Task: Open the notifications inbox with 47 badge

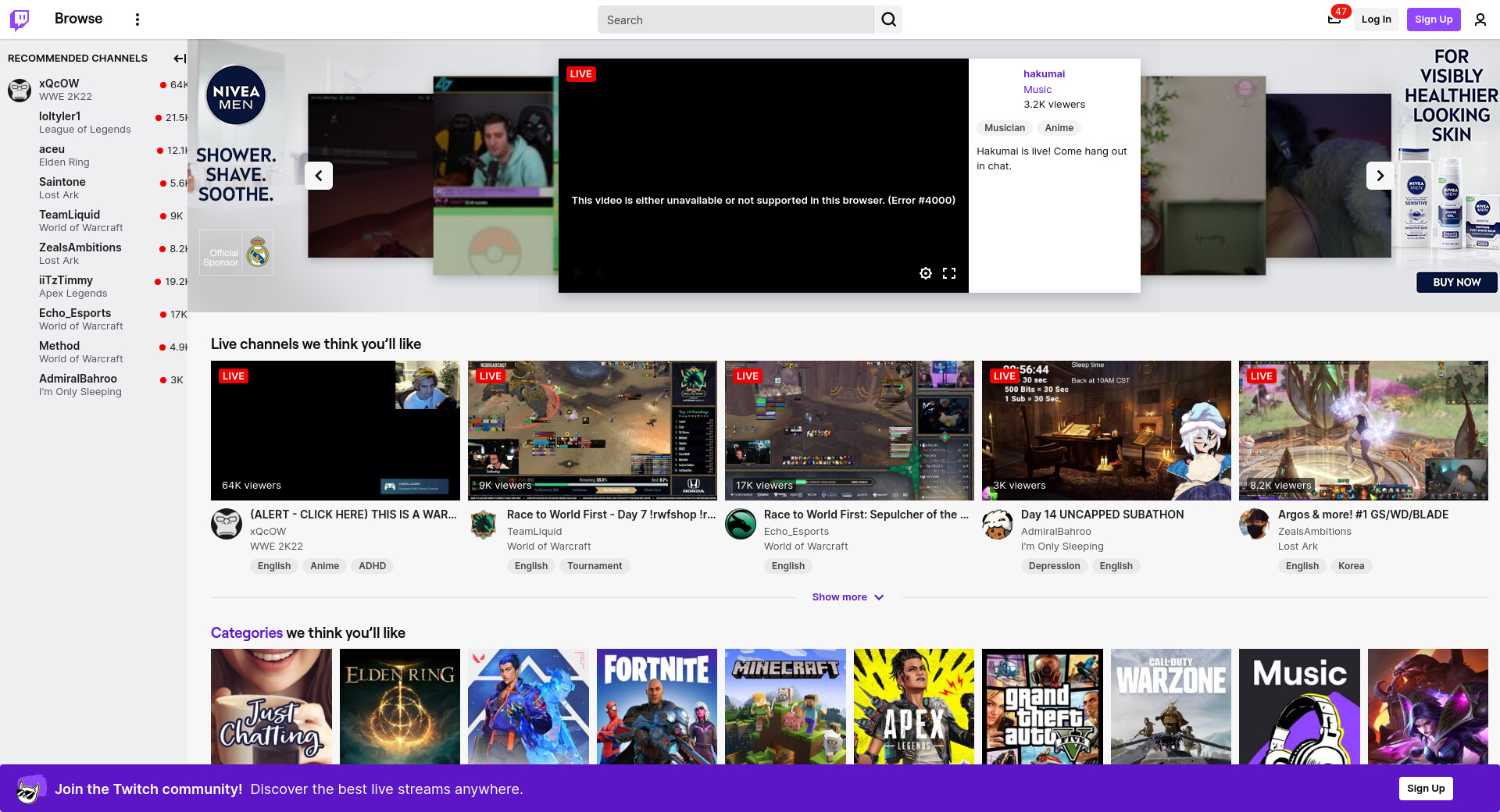Action: coord(1334,20)
